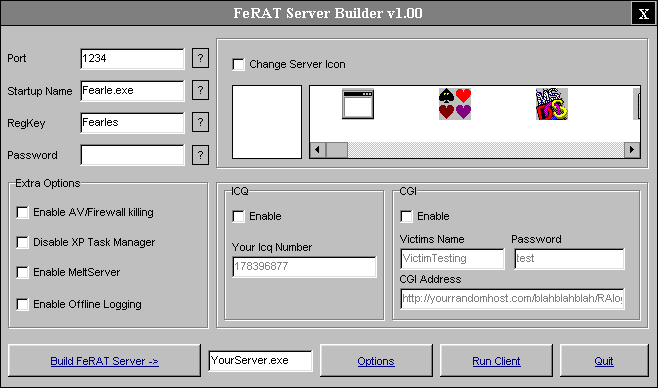The width and height of the screenshot is (658, 388).
Task: Click into the RegKey field
Action: tap(132, 123)
